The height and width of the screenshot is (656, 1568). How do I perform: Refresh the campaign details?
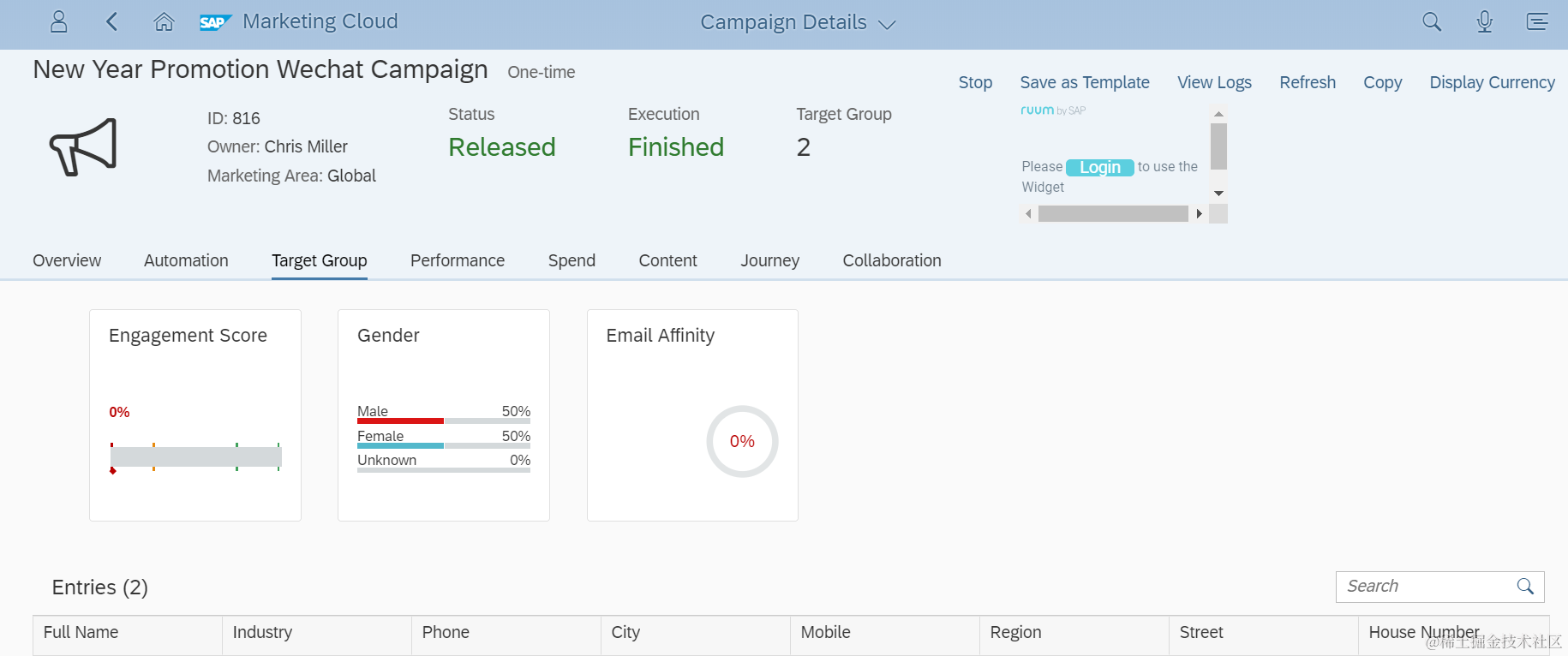[1308, 82]
